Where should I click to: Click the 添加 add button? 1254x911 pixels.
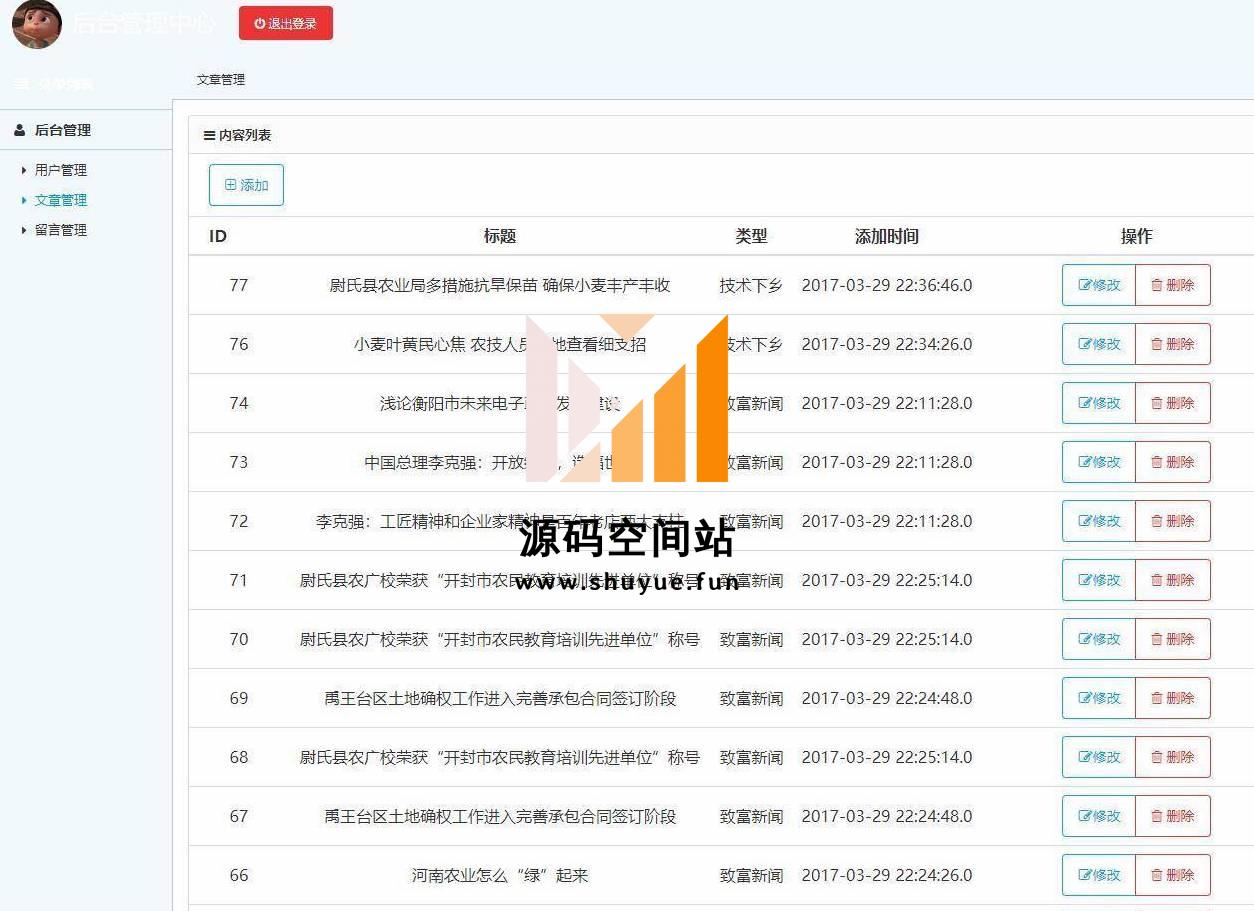pyautogui.click(x=246, y=185)
